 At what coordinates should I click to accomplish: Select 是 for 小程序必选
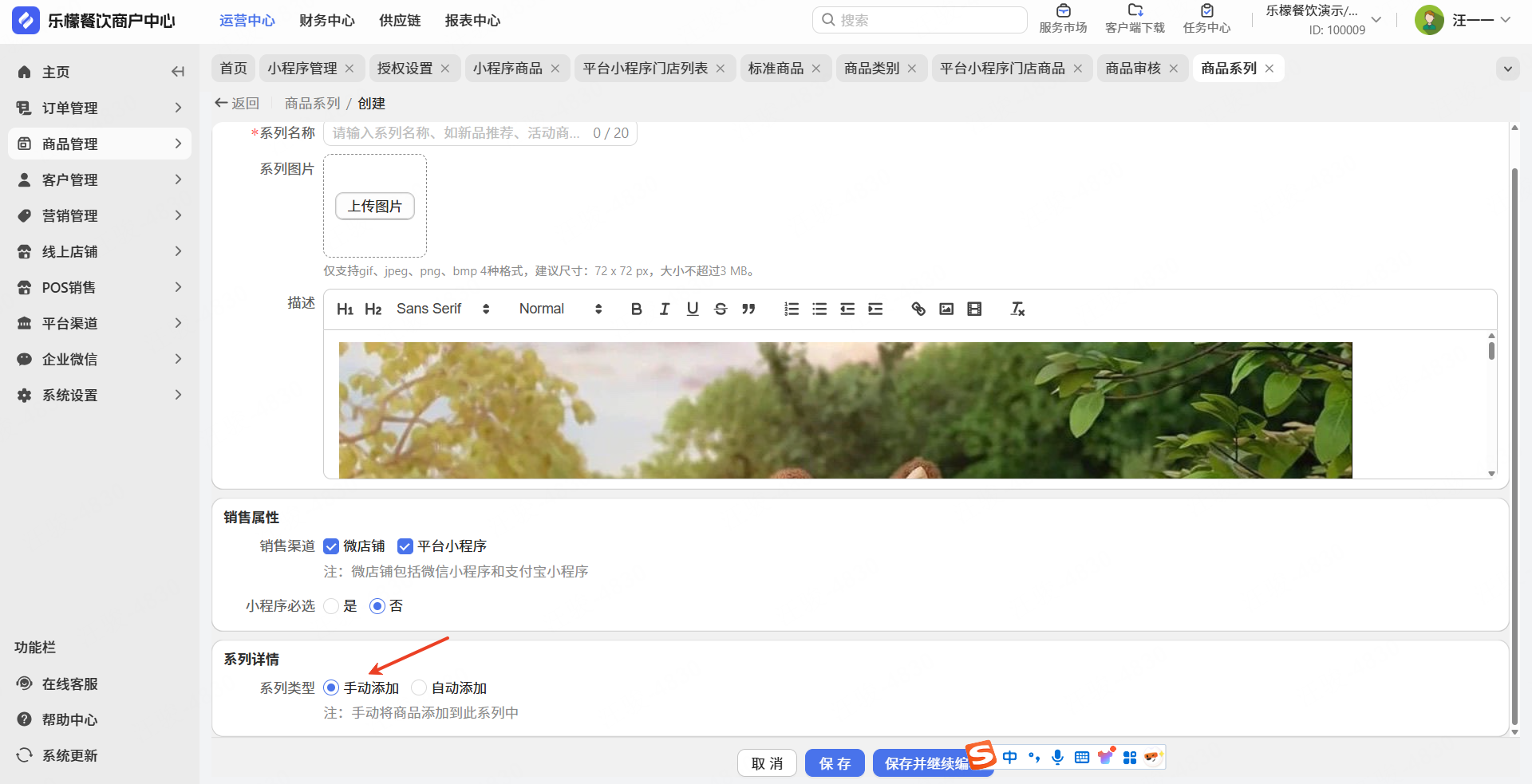[x=331, y=606]
